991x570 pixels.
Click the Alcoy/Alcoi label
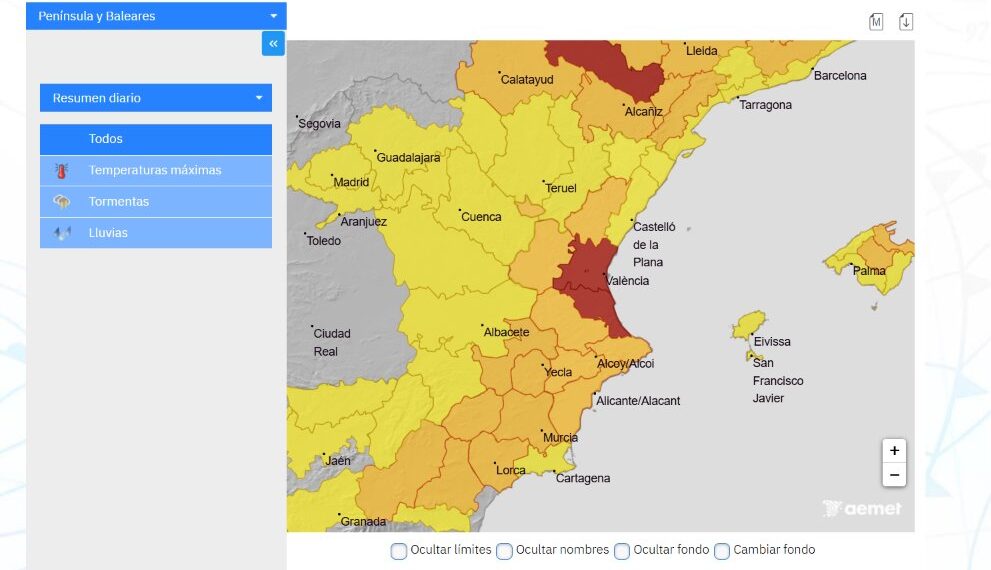point(625,363)
